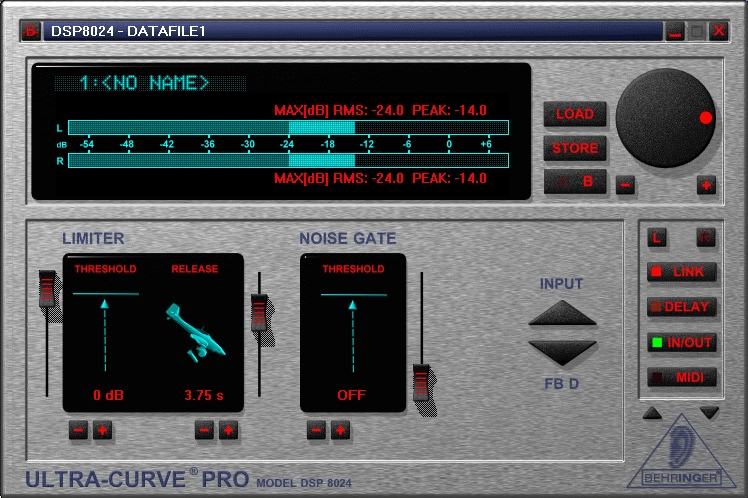This screenshot has width=748, height=498.
Task: Select the L channel button
Action: pyautogui.click(x=656, y=238)
